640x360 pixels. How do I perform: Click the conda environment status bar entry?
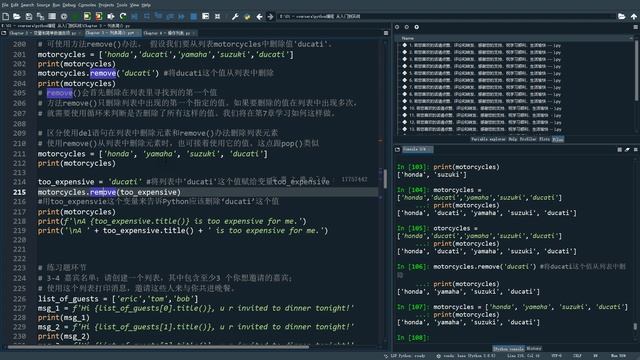(x=466, y=356)
